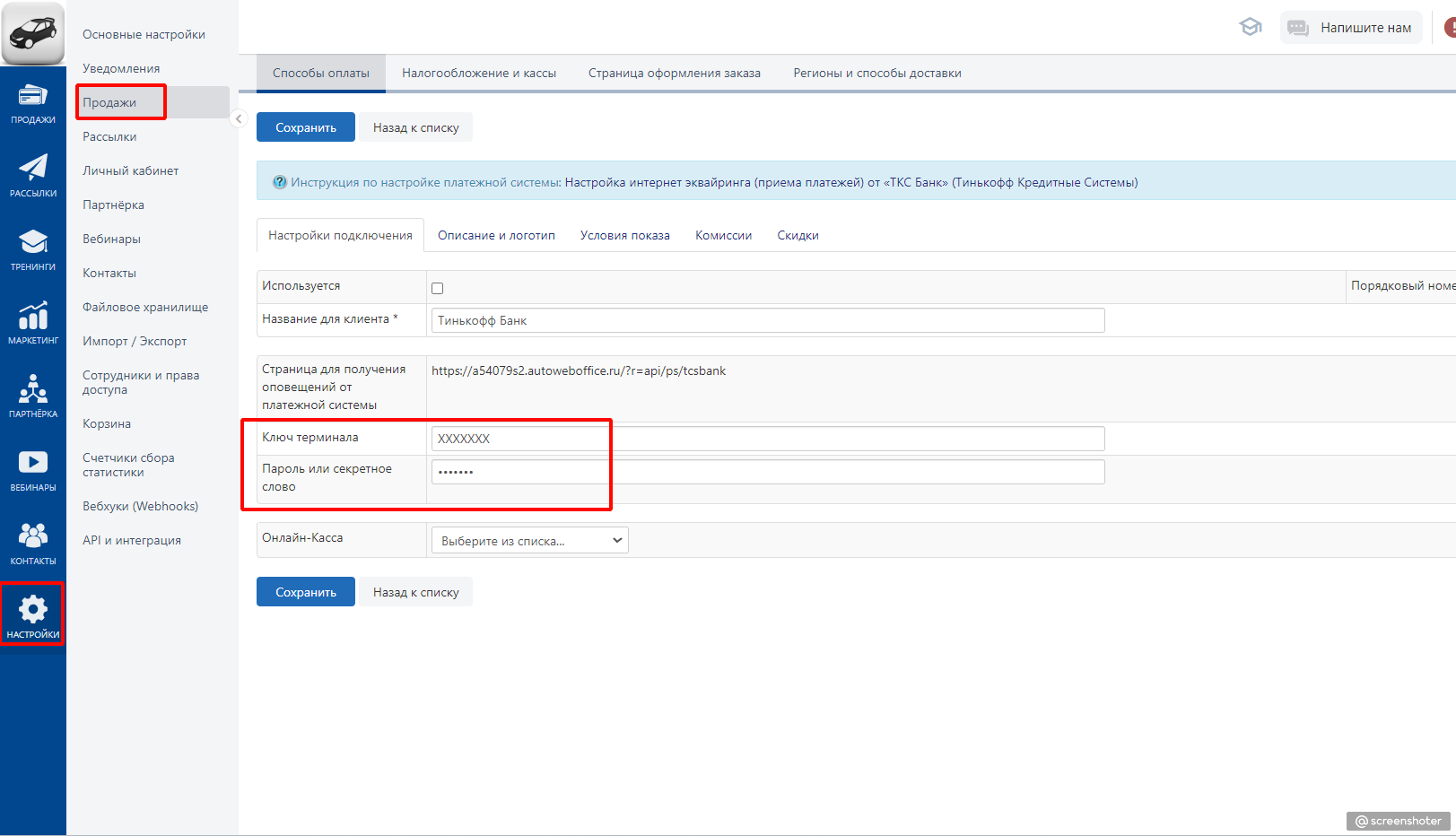Open Уведомления menu item
Image resolution: width=1456 pixels, height=836 pixels.
pyautogui.click(x=121, y=68)
